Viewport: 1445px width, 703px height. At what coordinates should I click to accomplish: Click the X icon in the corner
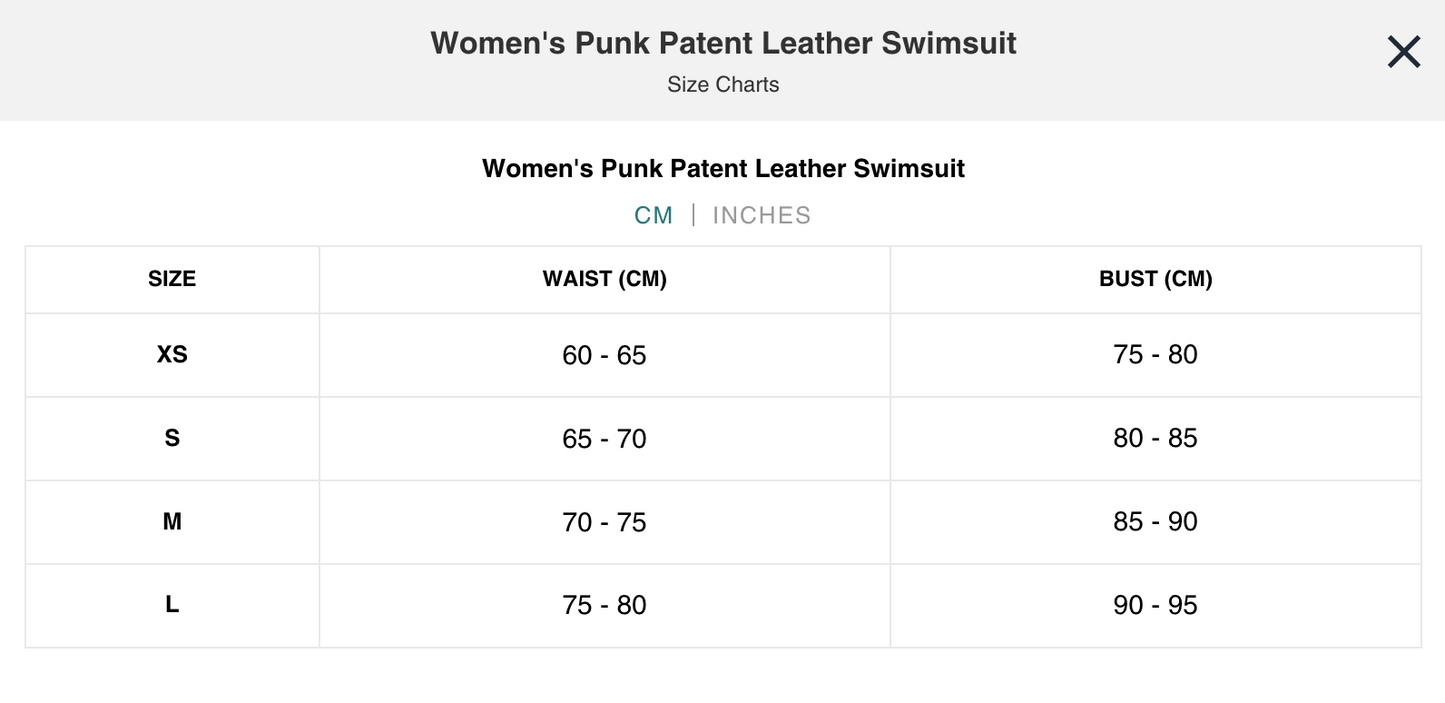(x=1403, y=51)
